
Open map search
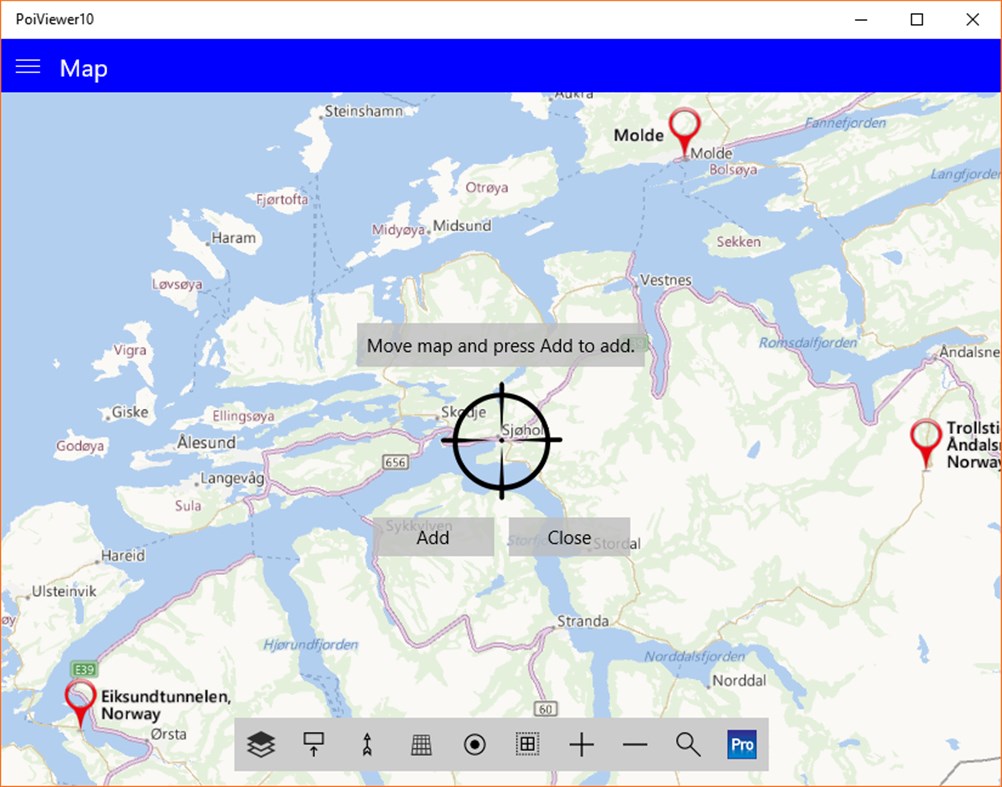click(x=687, y=744)
